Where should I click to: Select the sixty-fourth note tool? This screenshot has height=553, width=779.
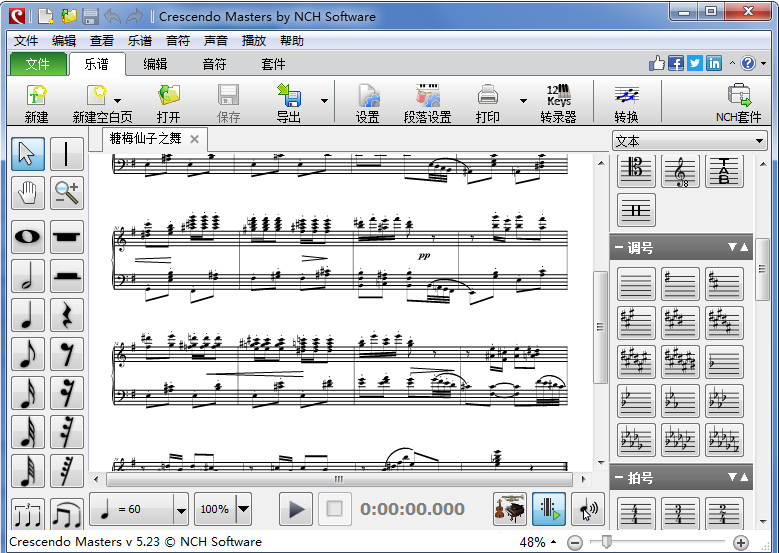click(x=28, y=471)
